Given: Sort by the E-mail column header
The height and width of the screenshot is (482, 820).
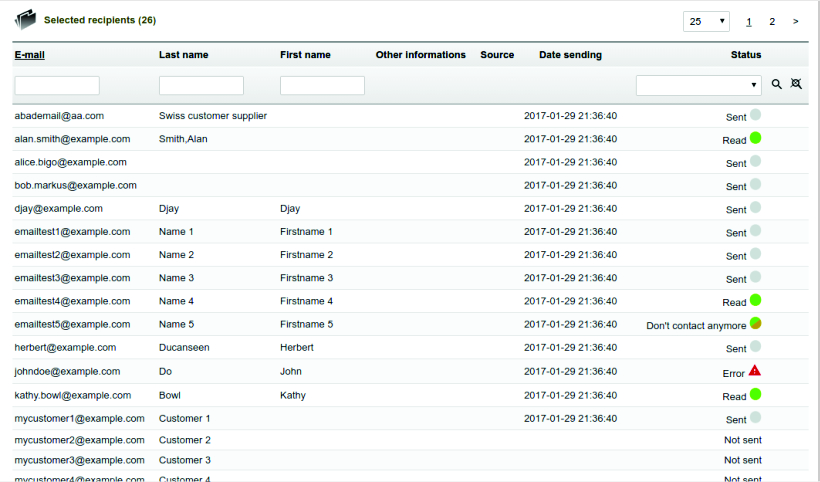Looking at the screenshot, I should pyautogui.click(x=29, y=55).
